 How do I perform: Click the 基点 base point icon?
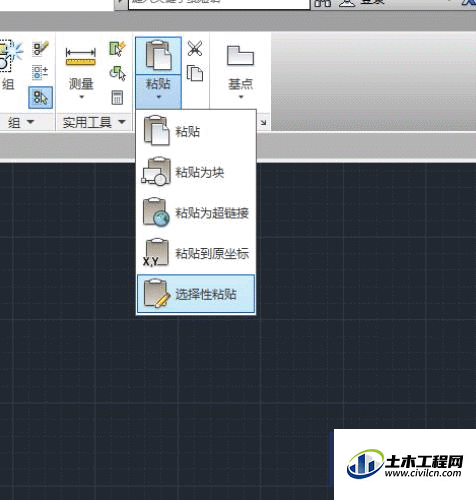(x=240, y=56)
